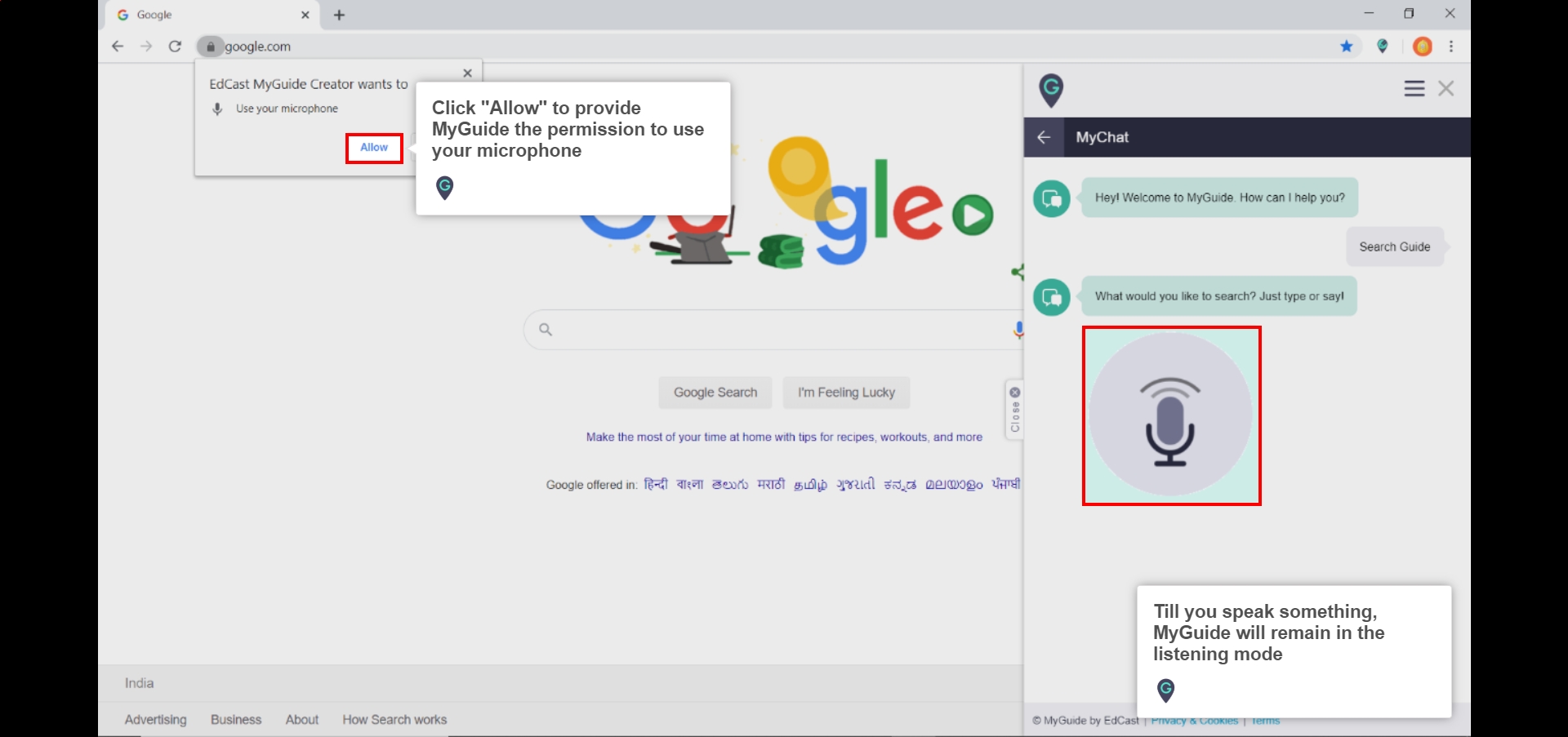The height and width of the screenshot is (737, 1568).
Task: Click the I'm Feeling Lucky button
Action: click(846, 393)
